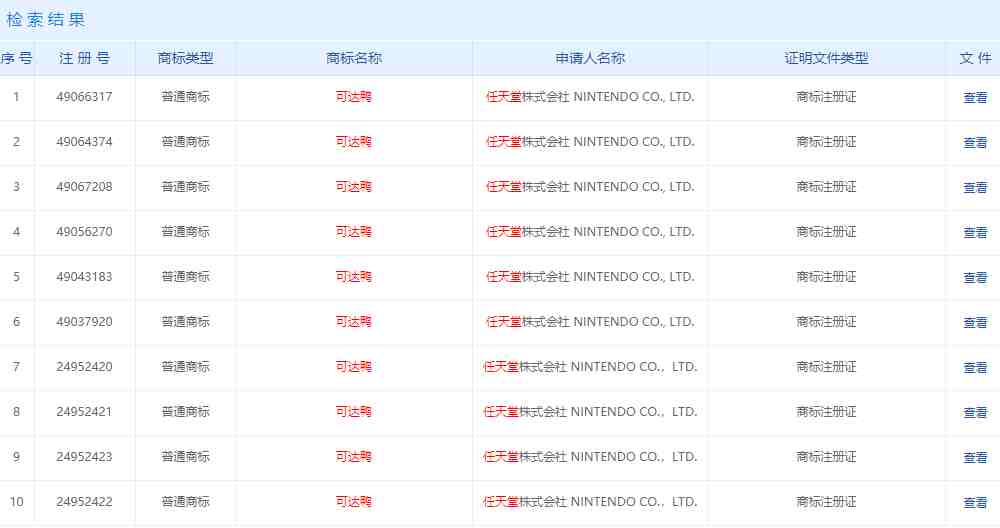Click the 证明文件类型 column header
The image size is (1000, 528).
pyautogui.click(x=826, y=58)
